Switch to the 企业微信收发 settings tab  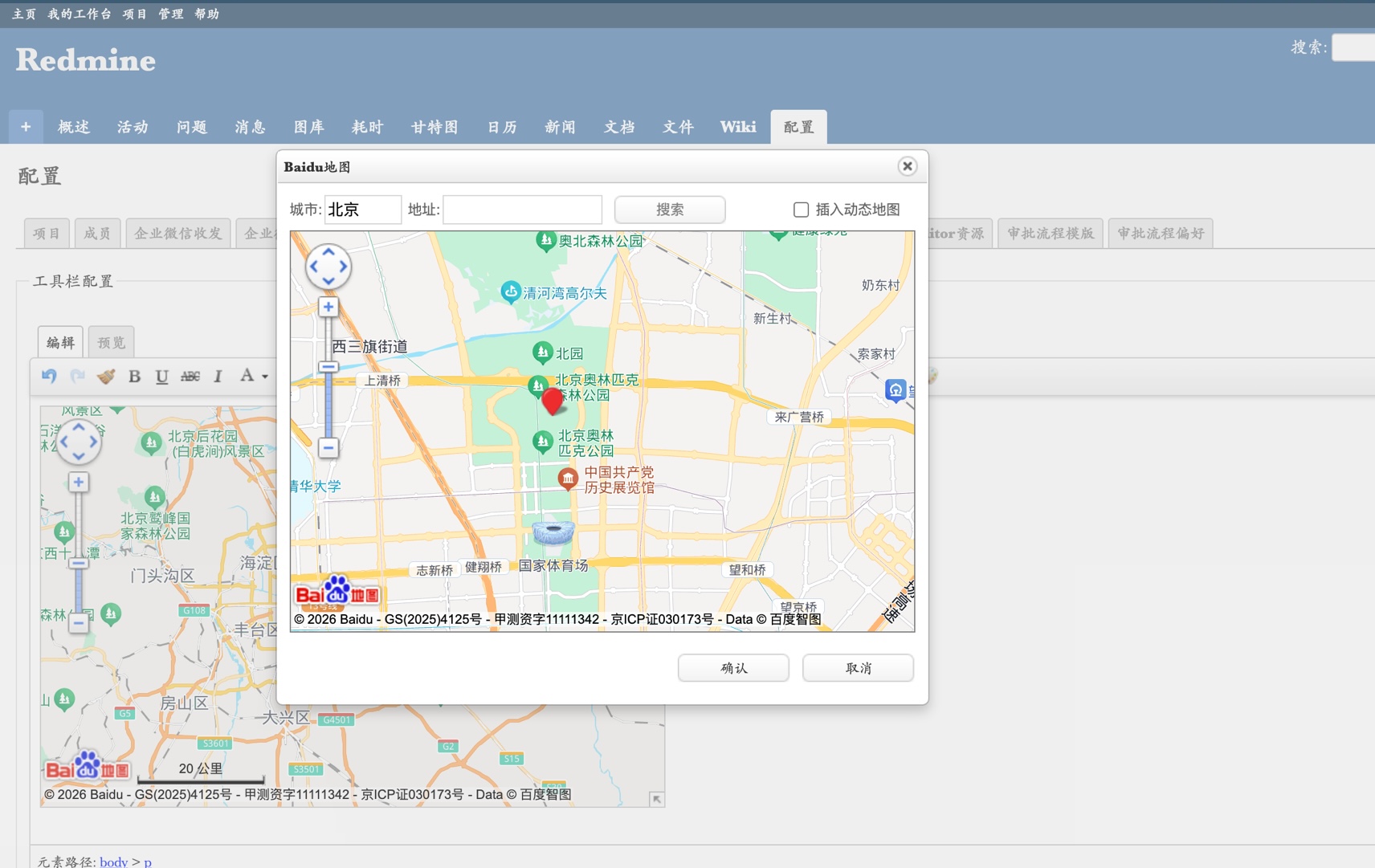[178, 233]
